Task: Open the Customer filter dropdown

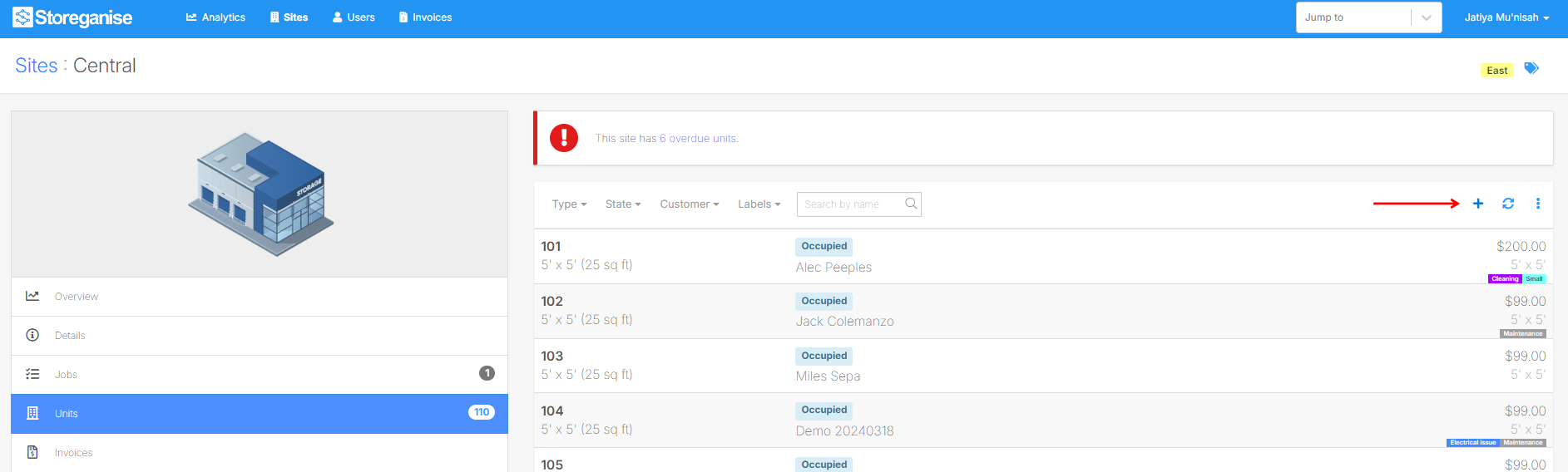Action: pos(690,204)
